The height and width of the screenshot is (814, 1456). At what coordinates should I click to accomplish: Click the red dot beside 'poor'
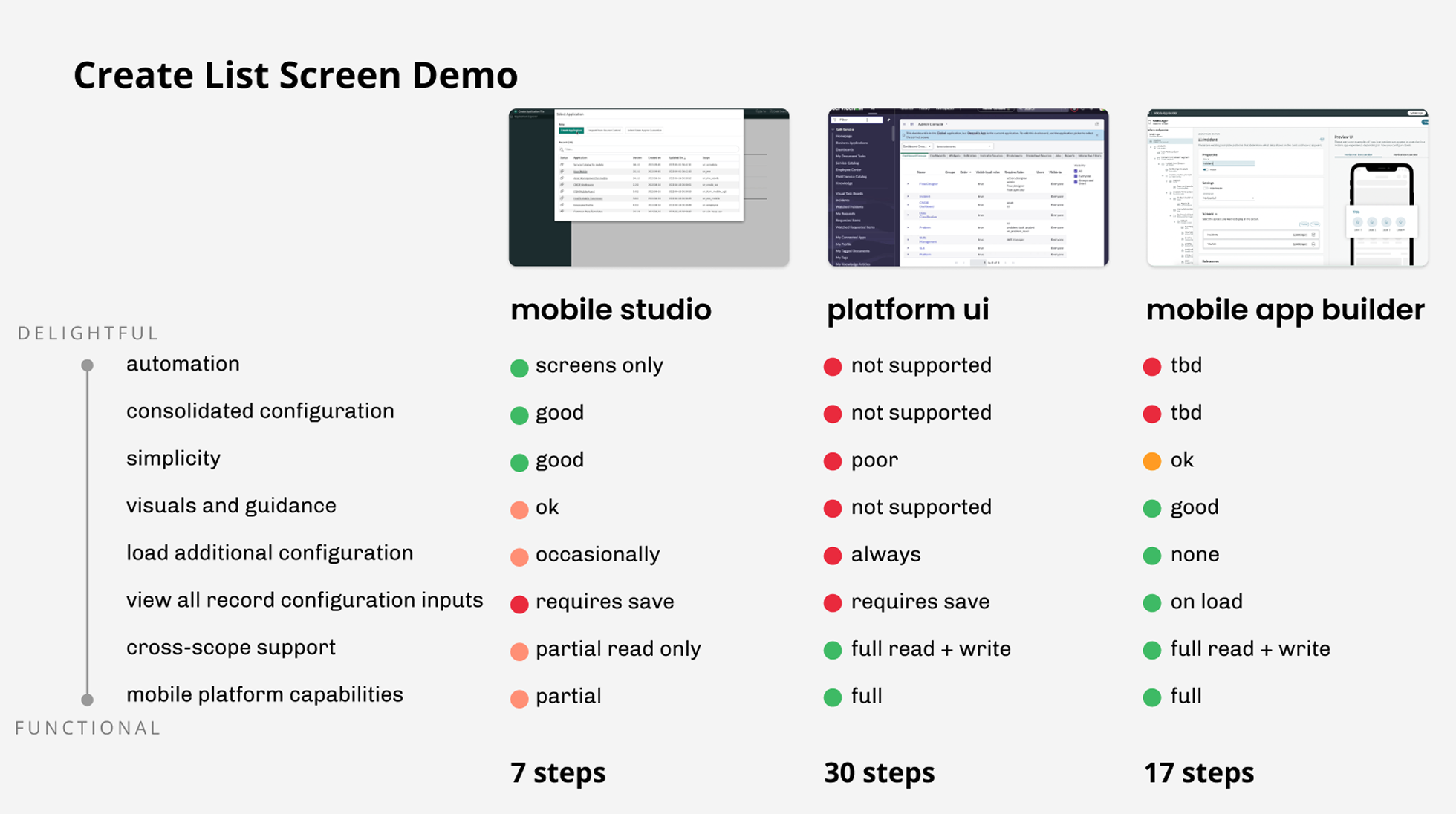pos(833,461)
